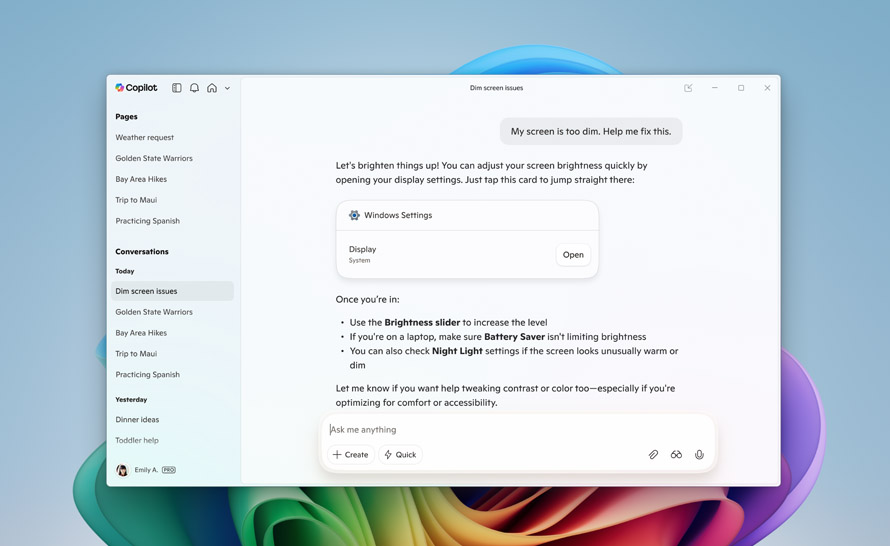Click the home icon in header

coord(212,88)
